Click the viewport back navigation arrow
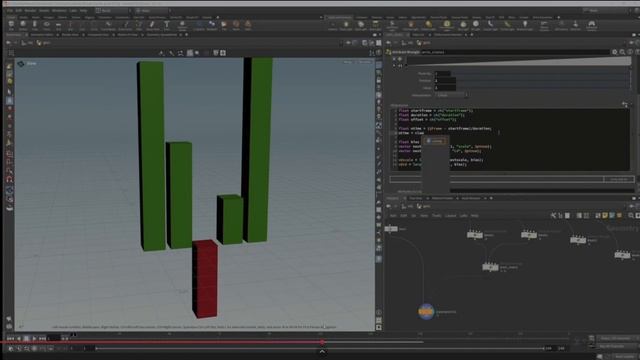This screenshot has width=640, height=360. coord(8,43)
